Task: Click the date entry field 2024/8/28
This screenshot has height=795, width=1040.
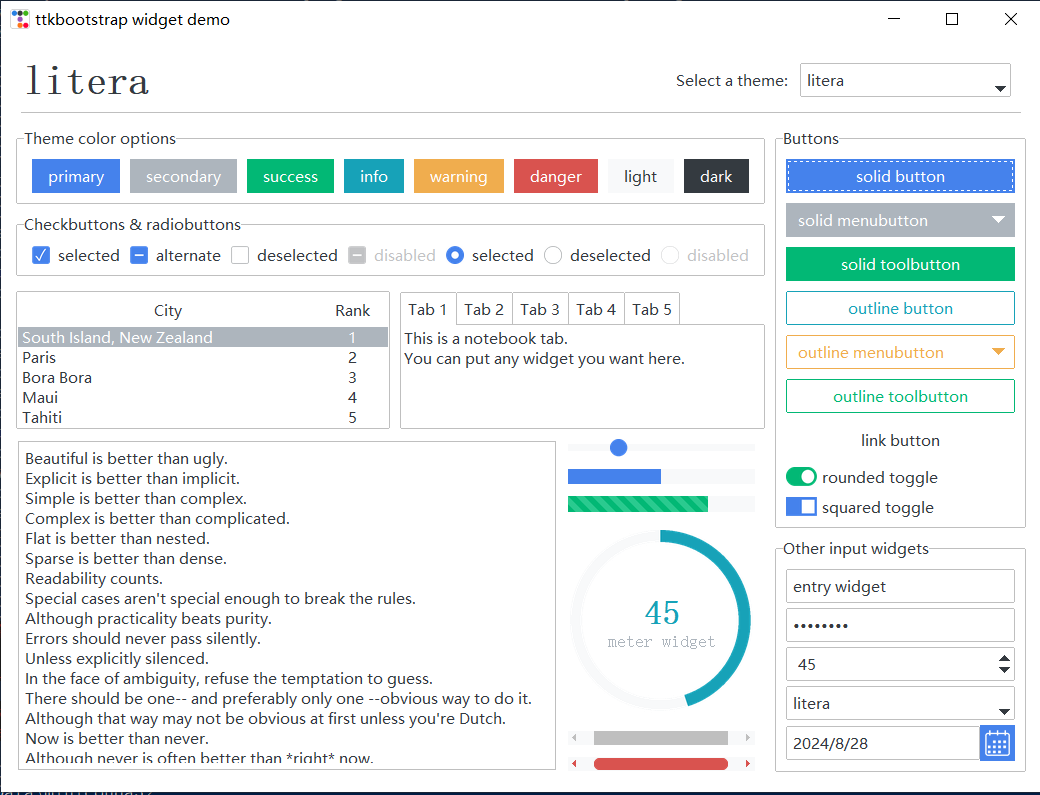Action: [883, 743]
